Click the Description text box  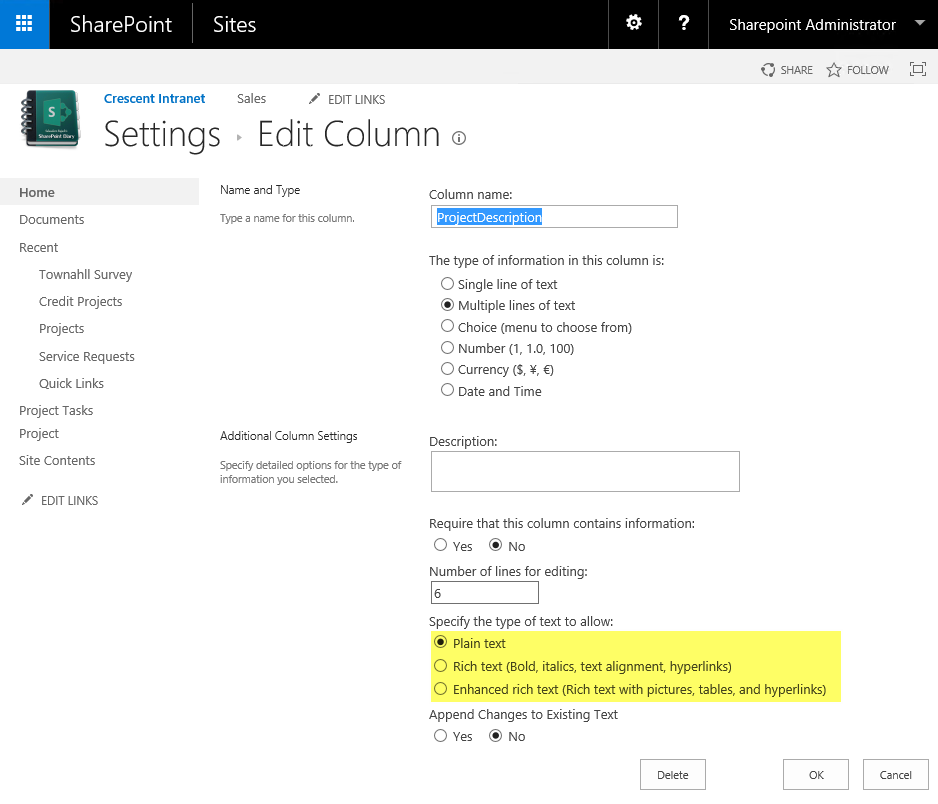coord(584,471)
